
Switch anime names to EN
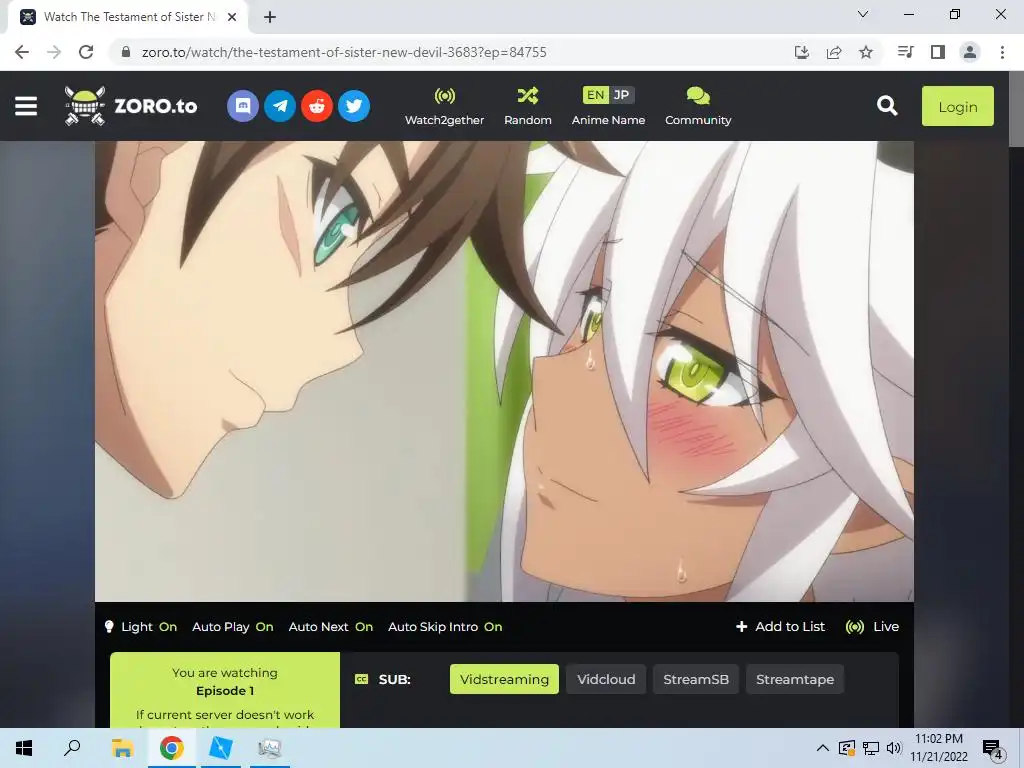click(x=595, y=95)
